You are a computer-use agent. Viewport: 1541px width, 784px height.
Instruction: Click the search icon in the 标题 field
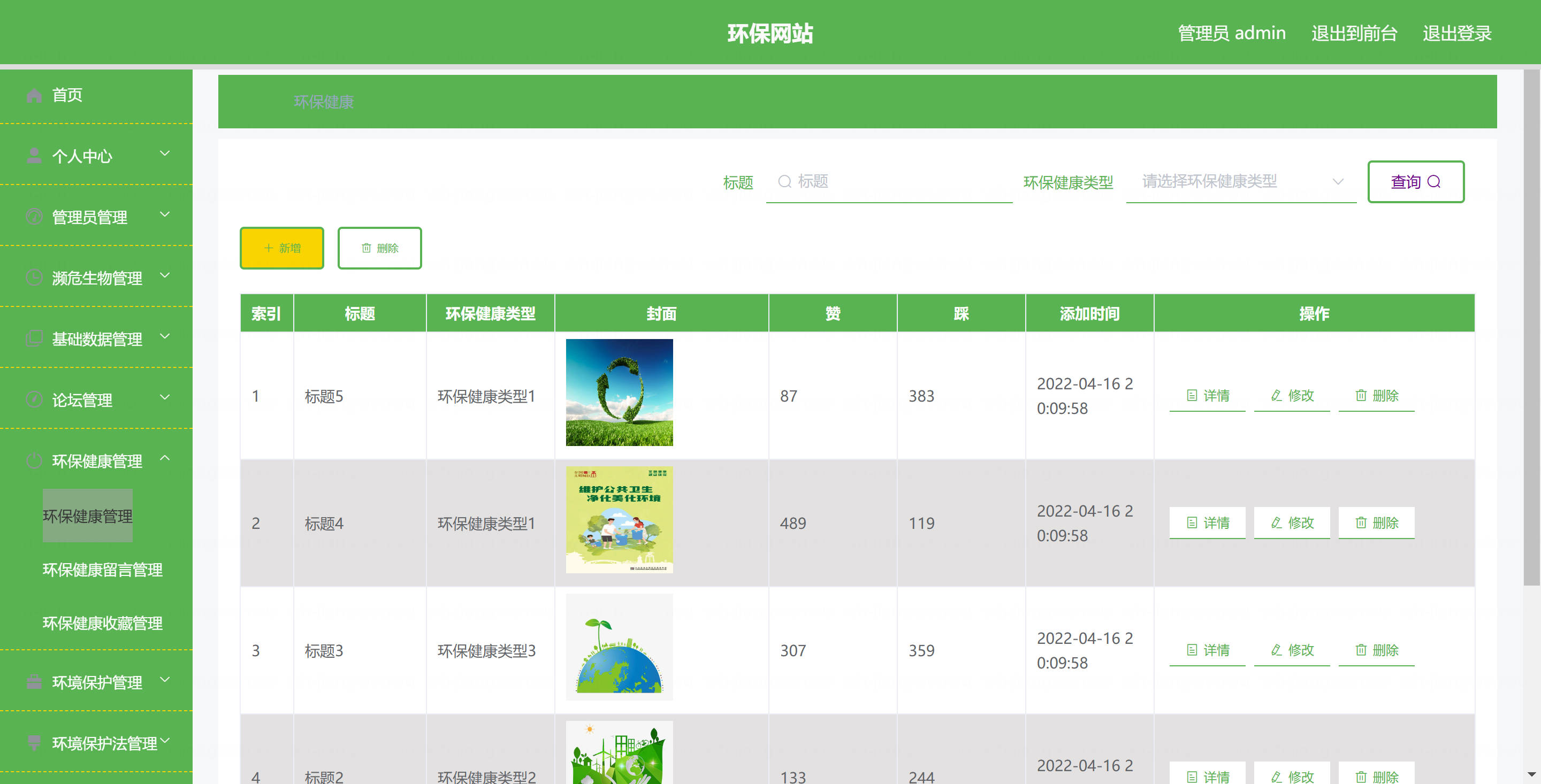(x=784, y=181)
